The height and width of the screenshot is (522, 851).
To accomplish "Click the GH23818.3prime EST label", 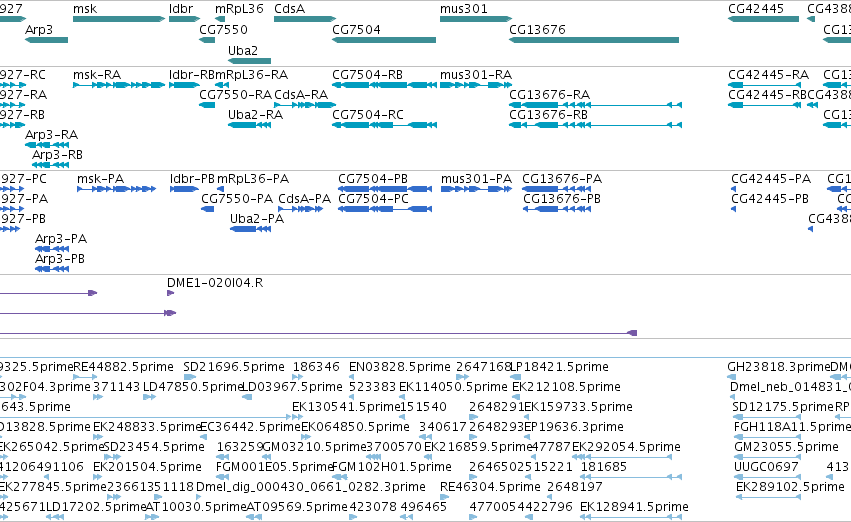I will pos(778,367).
